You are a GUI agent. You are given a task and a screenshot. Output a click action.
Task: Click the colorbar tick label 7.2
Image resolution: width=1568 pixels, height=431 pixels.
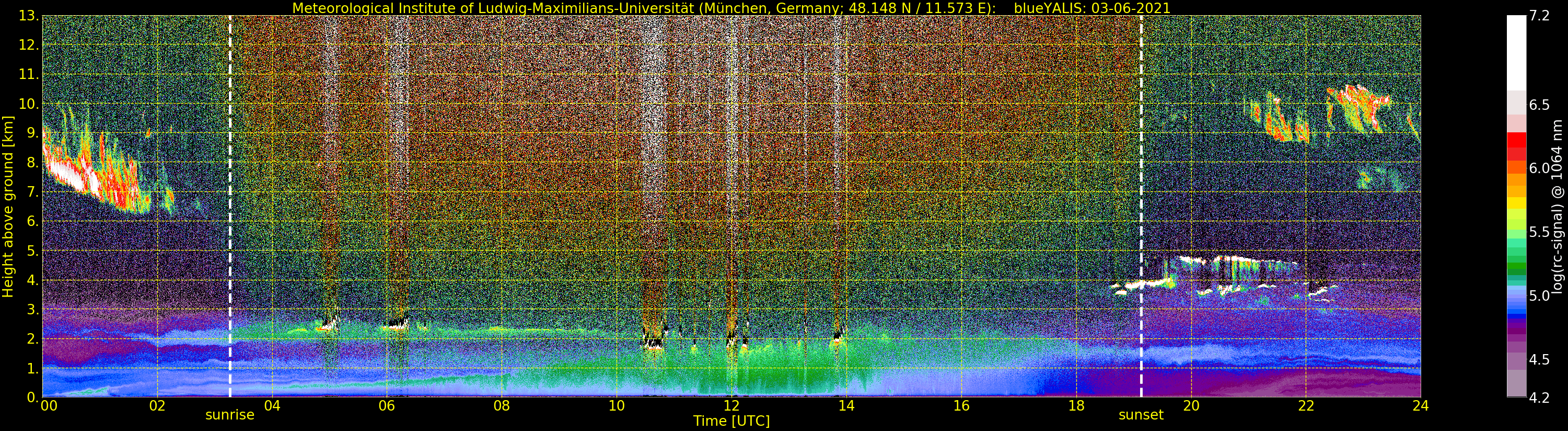(x=1539, y=16)
